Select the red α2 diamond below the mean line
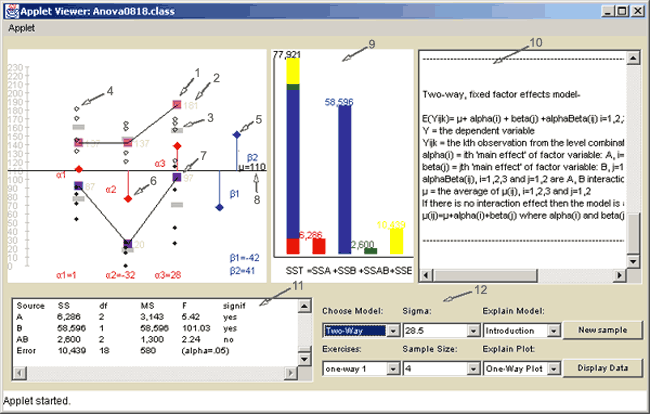The width and height of the screenshot is (650, 414). click(127, 200)
